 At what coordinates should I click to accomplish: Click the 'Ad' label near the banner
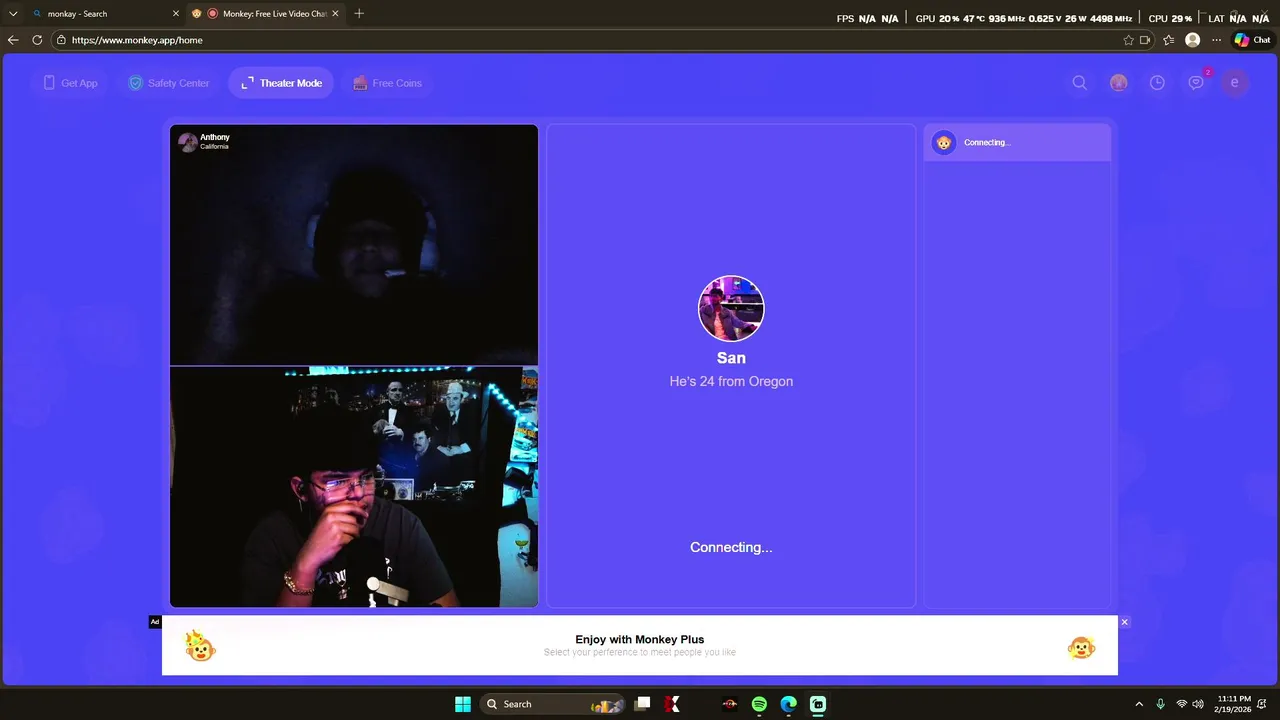pyautogui.click(x=155, y=622)
